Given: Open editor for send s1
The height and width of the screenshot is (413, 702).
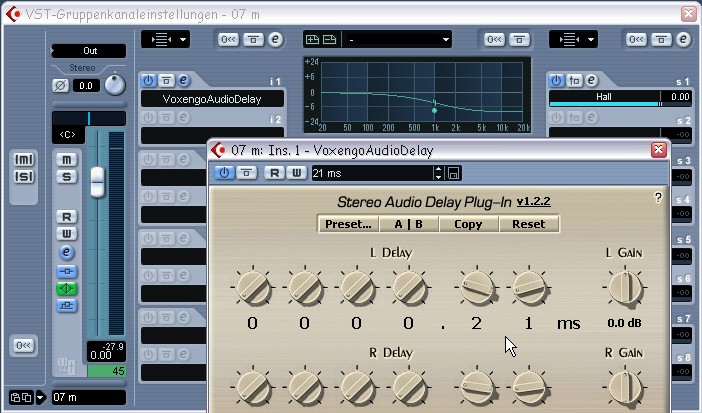Looking at the screenshot, I should tap(591, 81).
